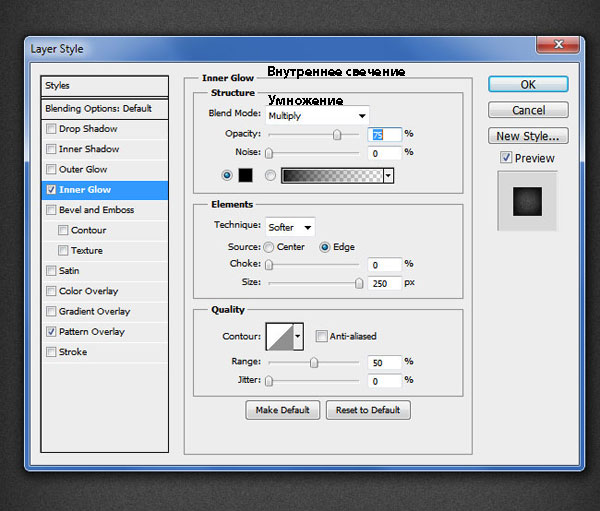Select the Inner Glow style row
This screenshot has height=511, width=600.
coord(104,190)
